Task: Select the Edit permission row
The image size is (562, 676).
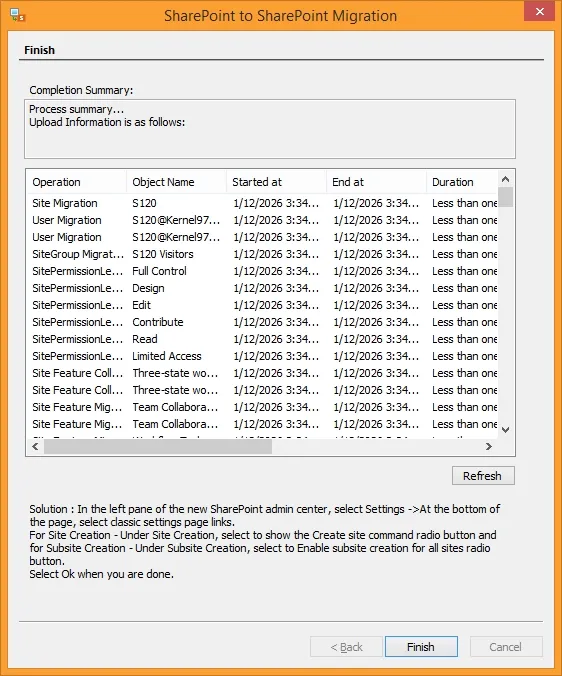Action: [262, 305]
